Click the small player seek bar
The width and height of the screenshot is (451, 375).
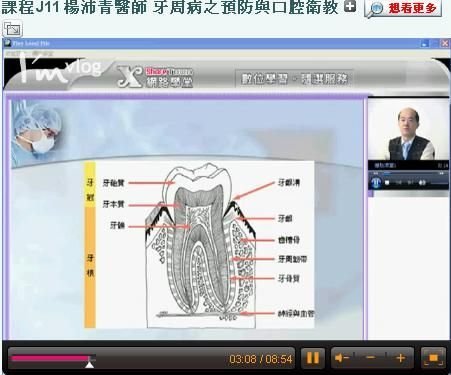[408, 173]
